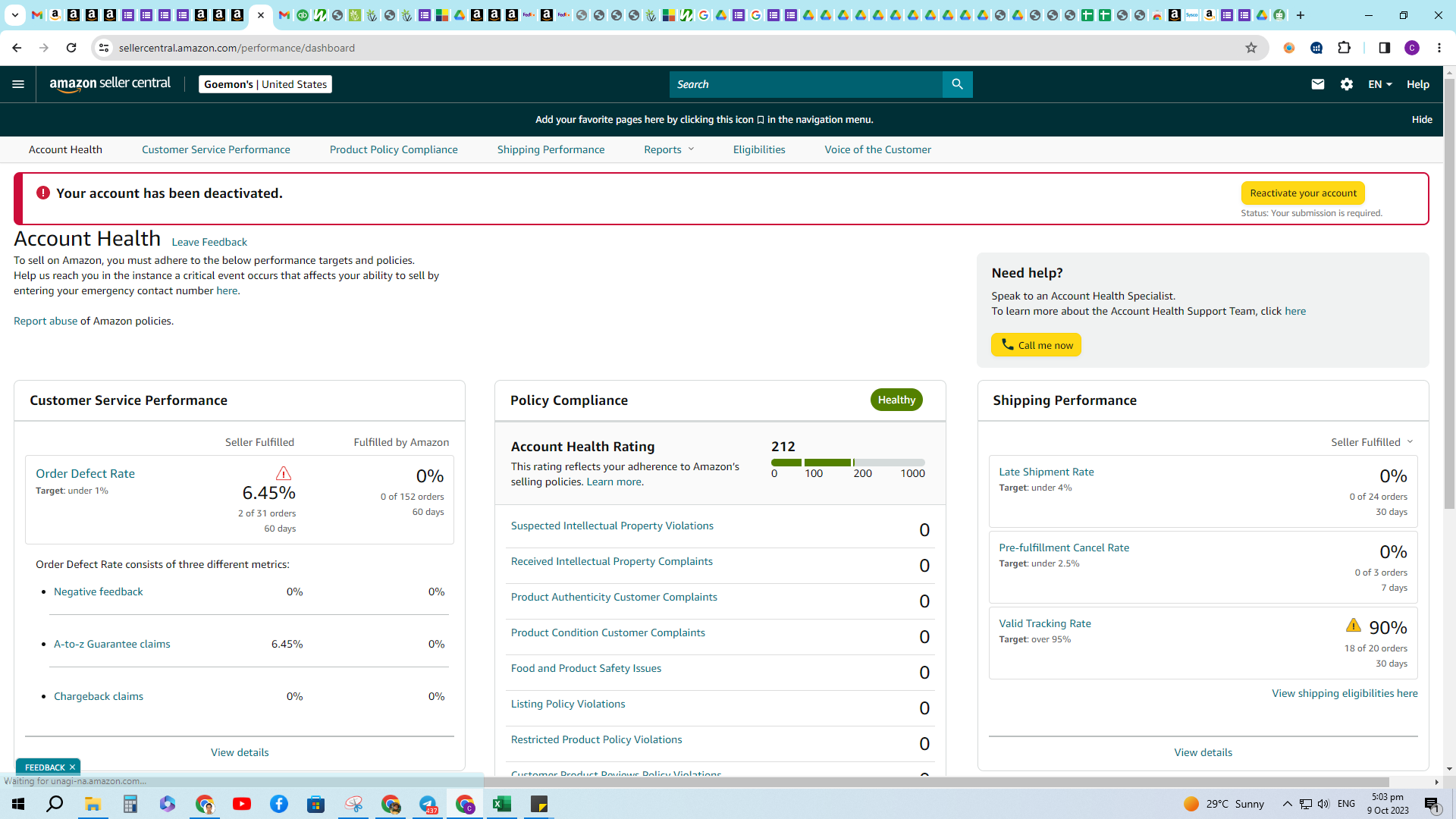The height and width of the screenshot is (819, 1456).
Task: Click the Order Defect Rate warning triangle
Action: click(x=283, y=473)
